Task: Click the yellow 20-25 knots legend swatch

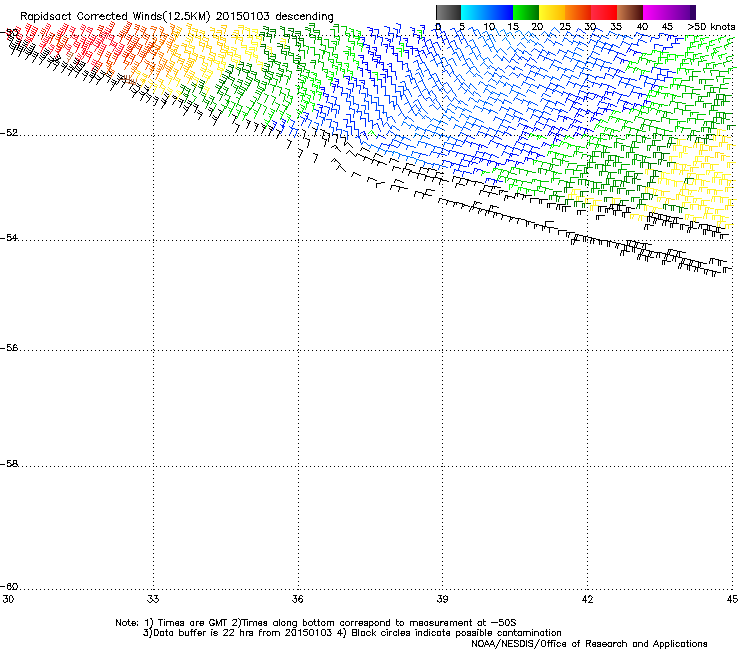Action: coord(552,12)
